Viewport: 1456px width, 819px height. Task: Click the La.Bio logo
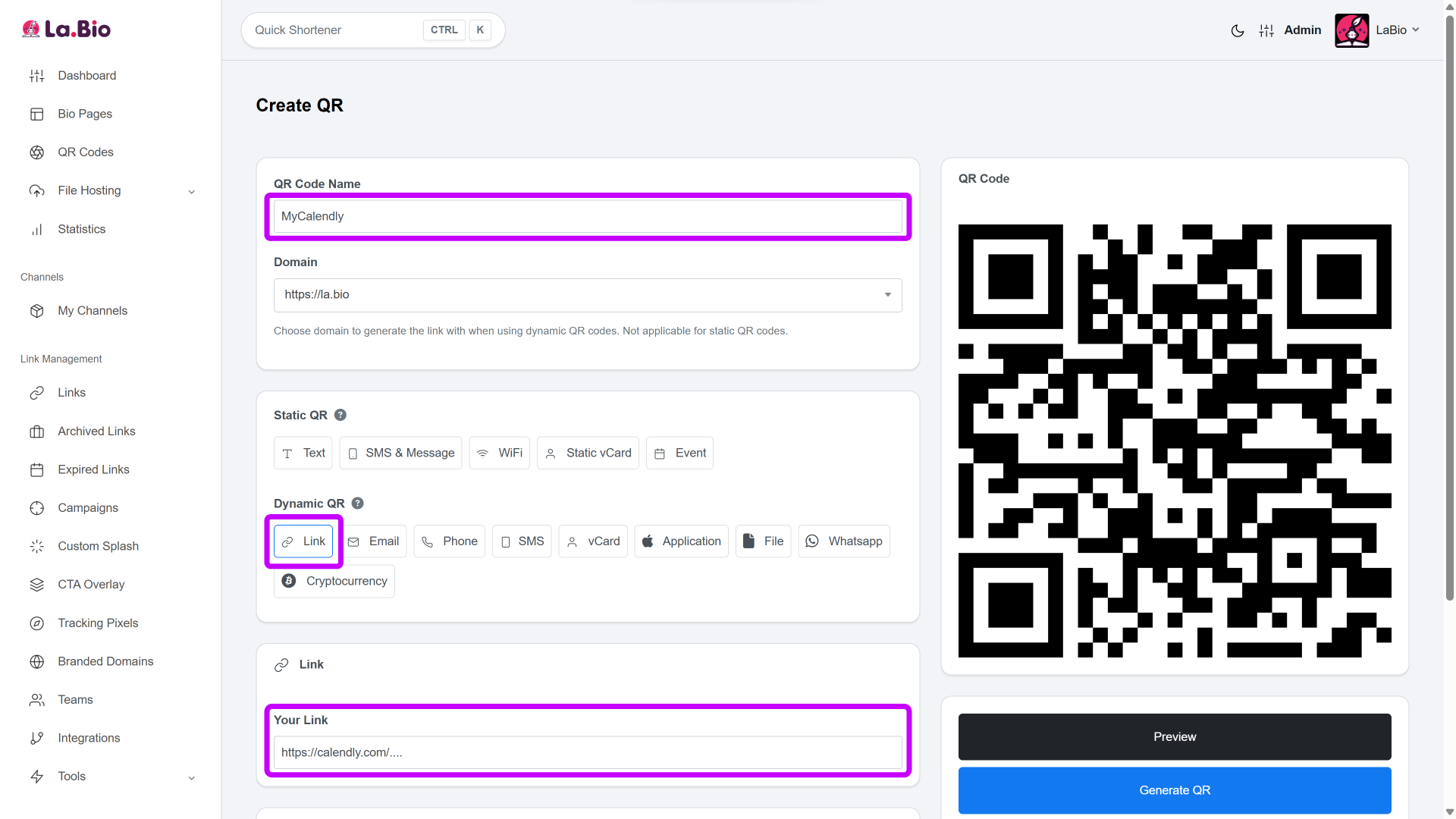tap(66, 29)
